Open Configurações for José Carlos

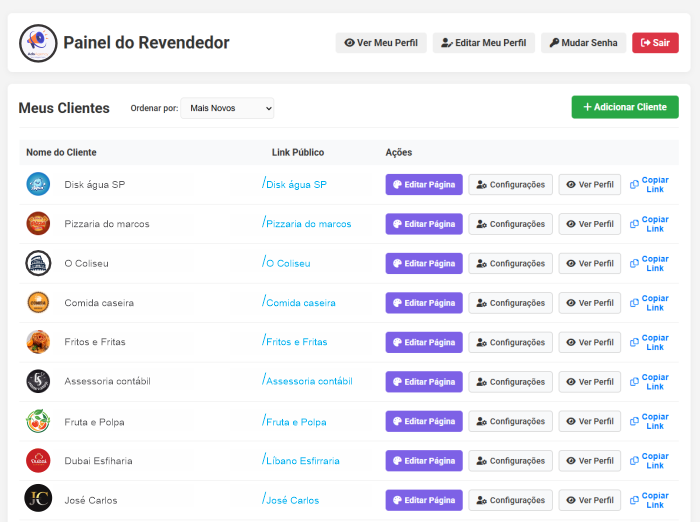pos(511,500)
